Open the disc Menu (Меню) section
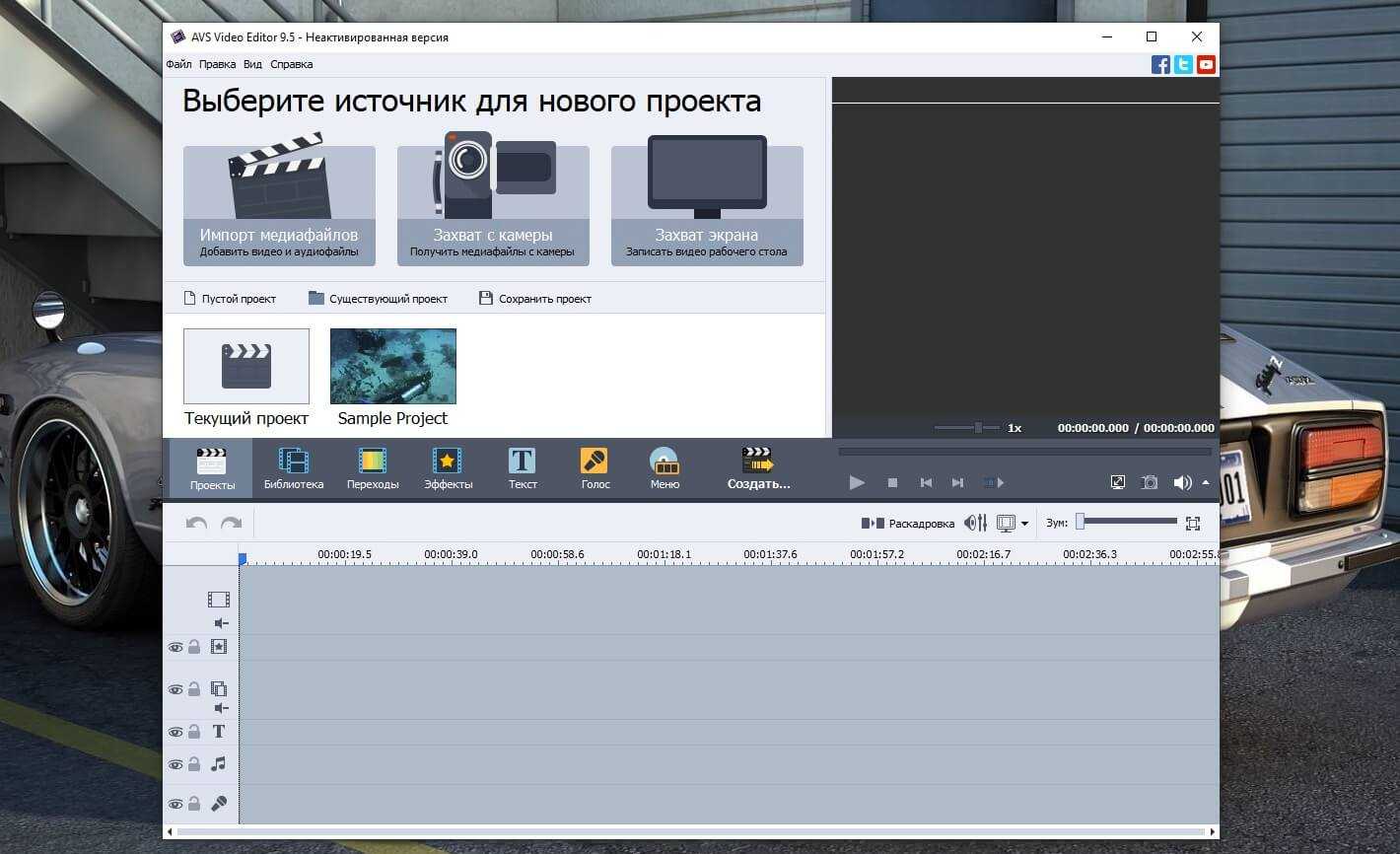 (665, 467)
